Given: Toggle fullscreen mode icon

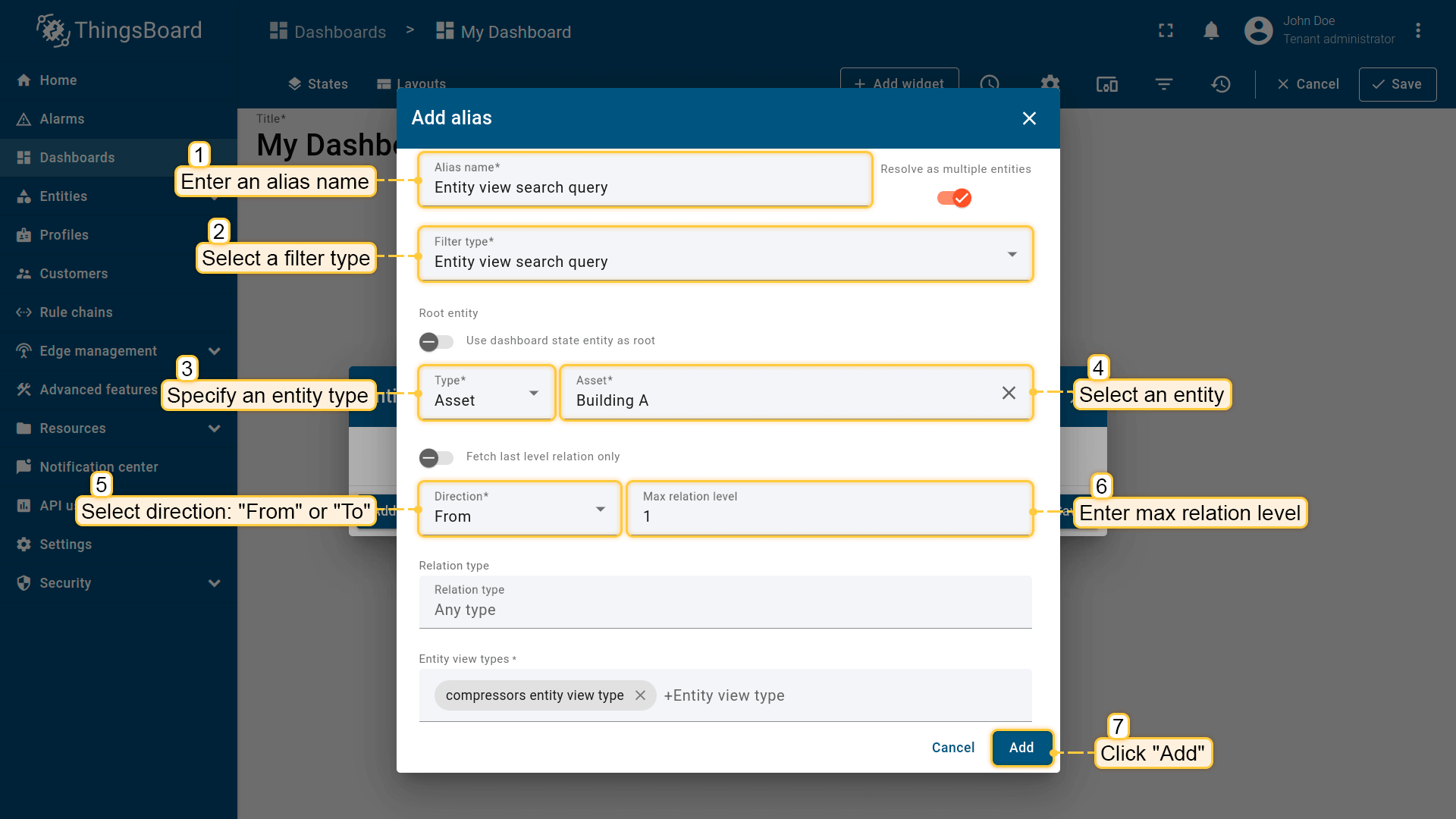Looking at the screenshot, I should [1166, 31].
